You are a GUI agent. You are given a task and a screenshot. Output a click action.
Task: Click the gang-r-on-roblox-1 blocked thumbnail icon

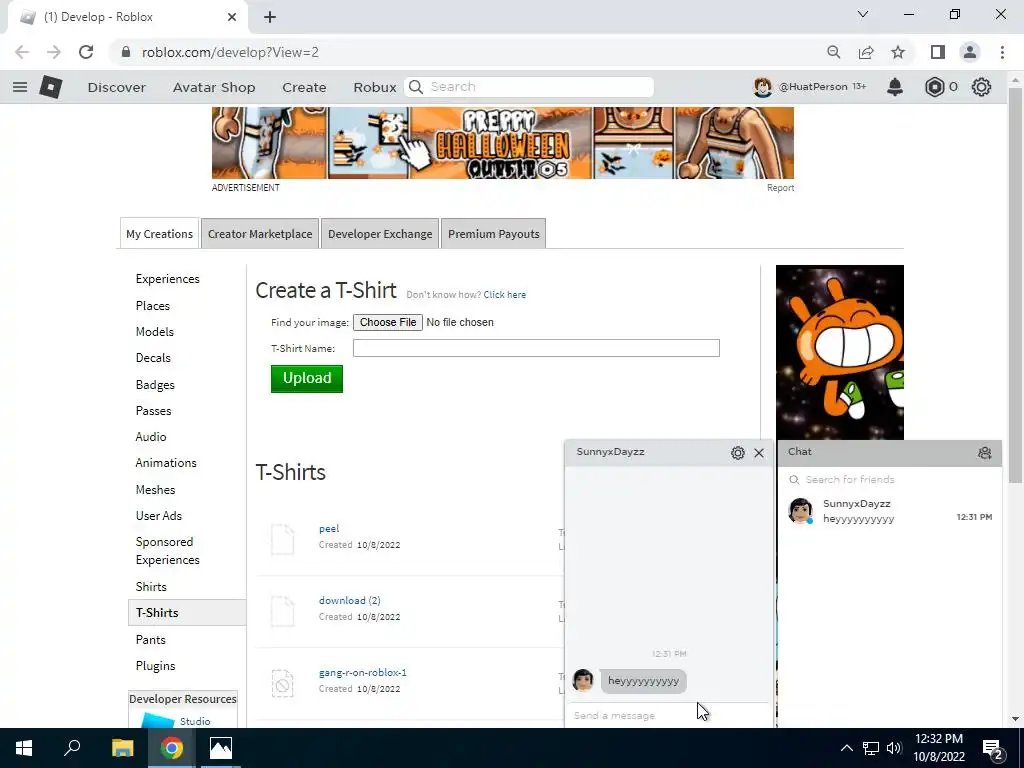[283, 683]
